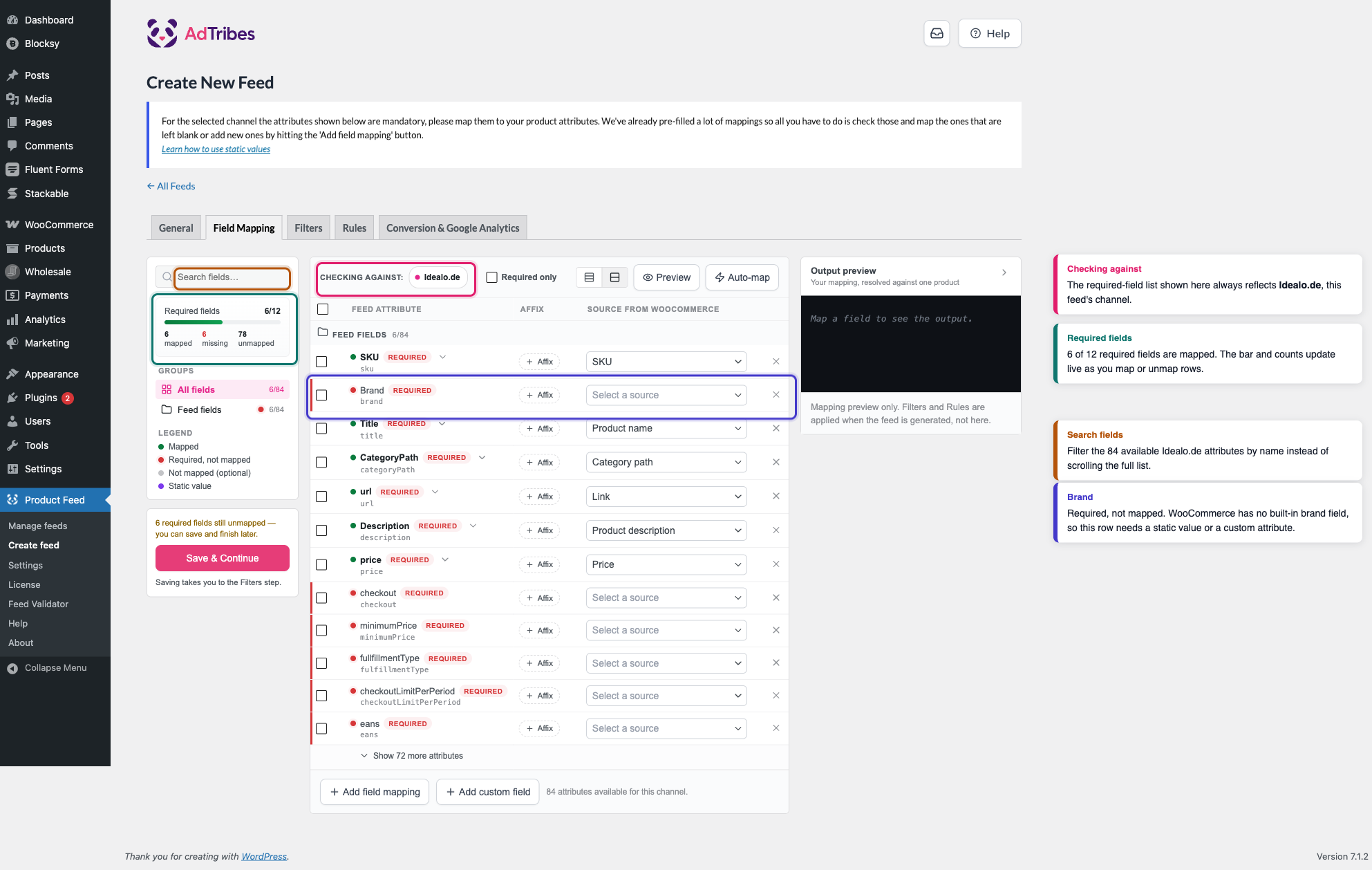1372x870 pixels.
Task: Open Fluent Forms menu item
Action: [x=55, y=169]
